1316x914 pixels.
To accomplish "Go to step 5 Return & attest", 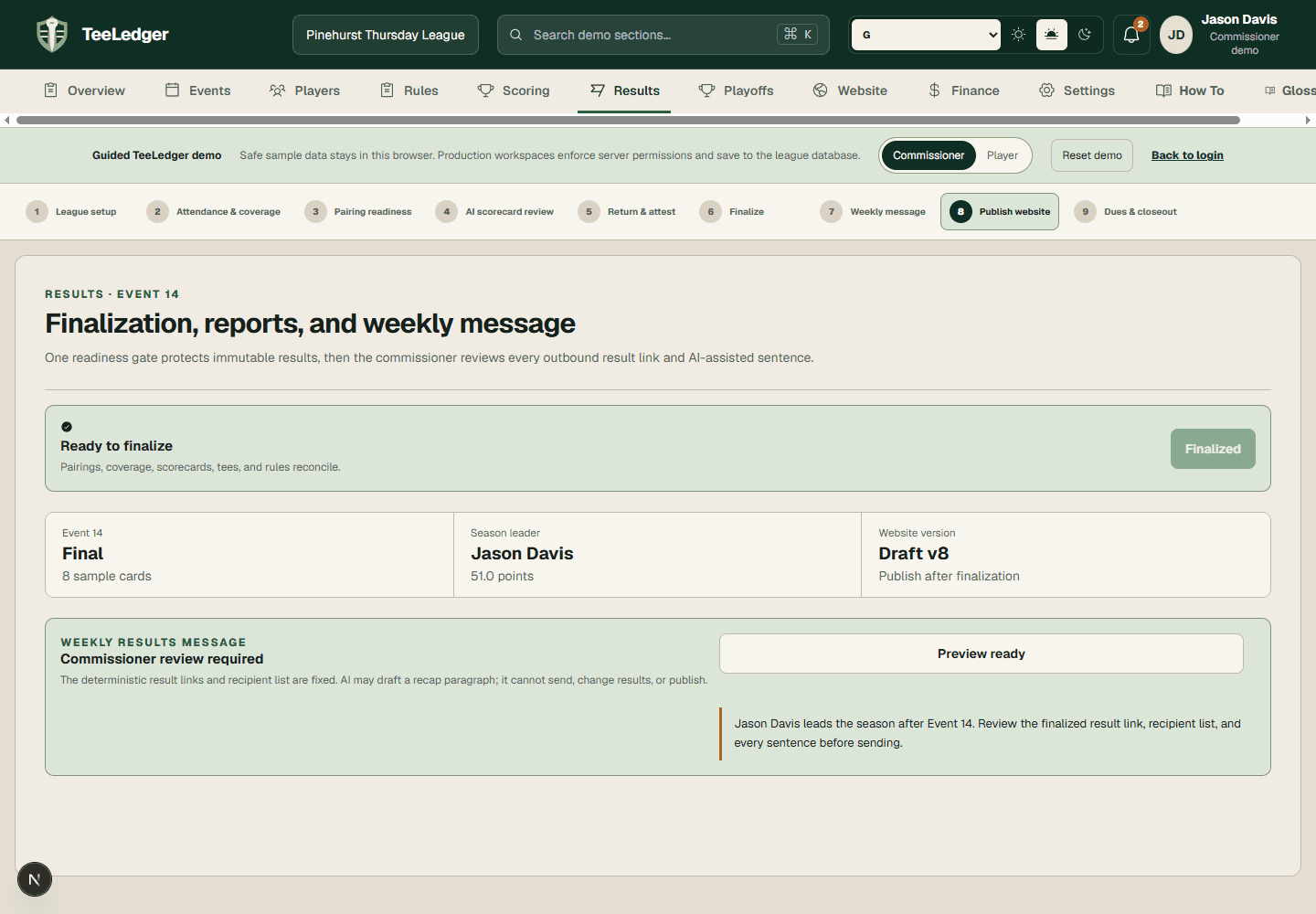I will click(628, 211).
